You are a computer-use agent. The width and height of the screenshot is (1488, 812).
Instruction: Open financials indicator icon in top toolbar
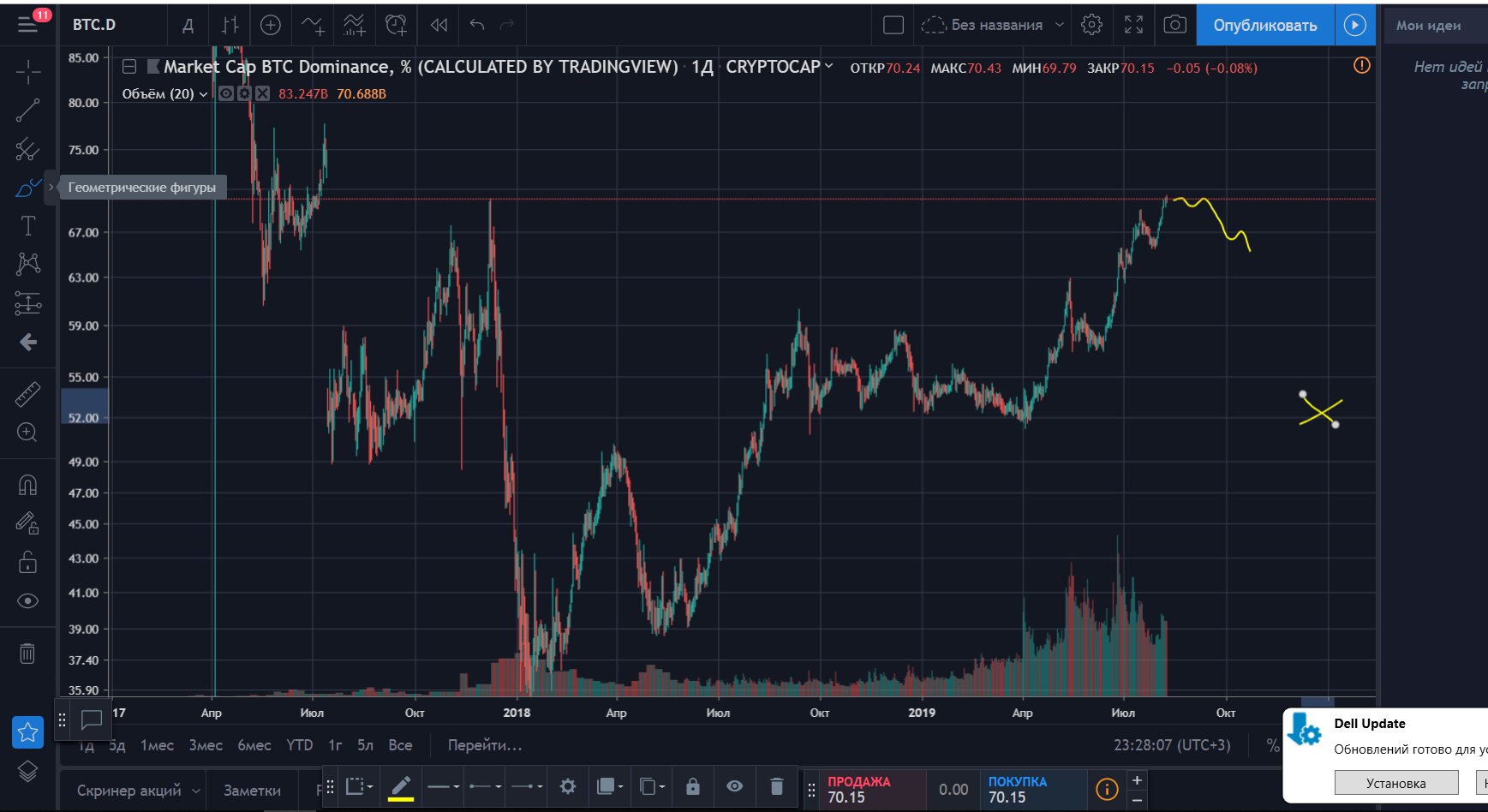354,26
